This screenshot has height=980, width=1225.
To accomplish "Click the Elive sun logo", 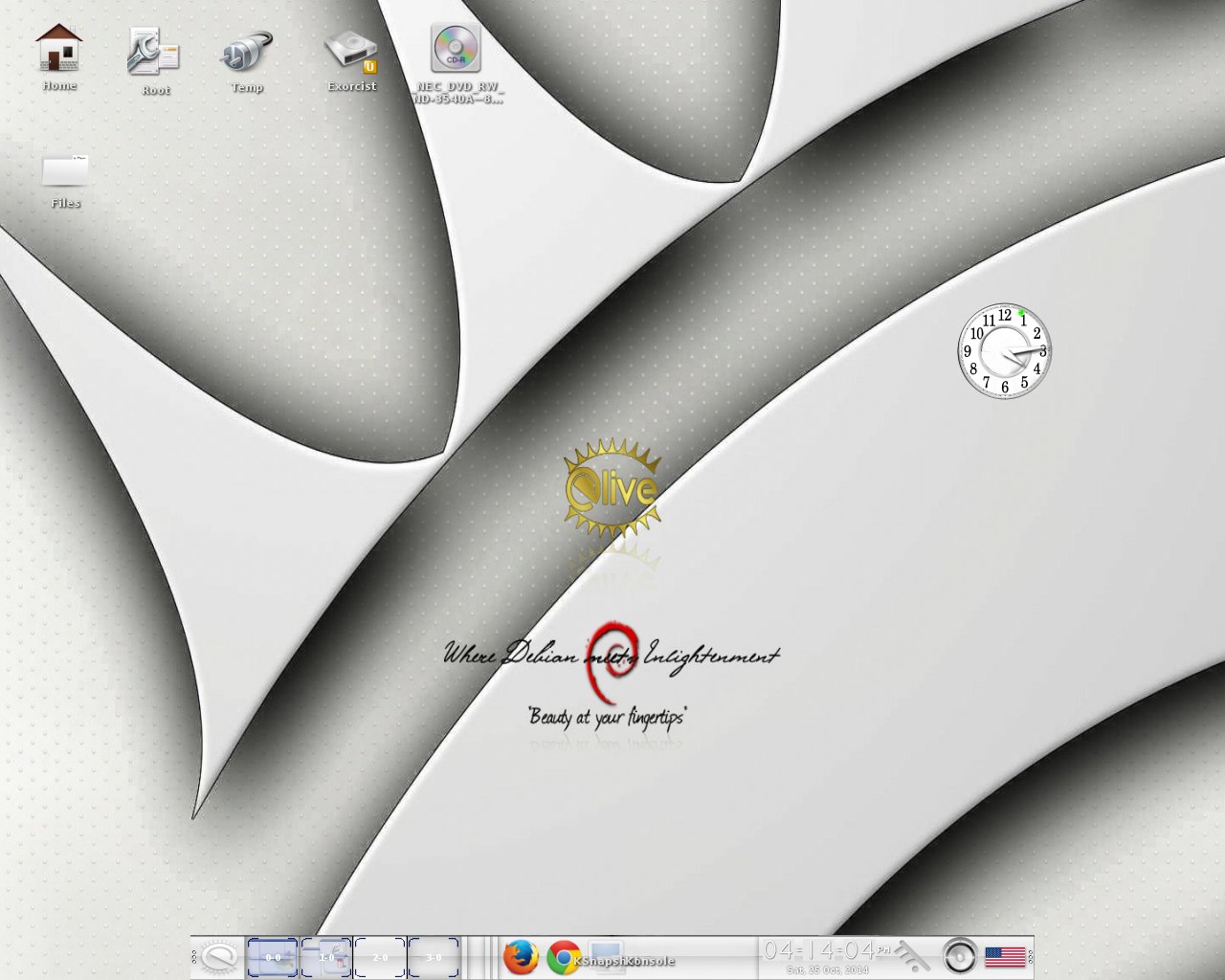I will tap(612, 489).
